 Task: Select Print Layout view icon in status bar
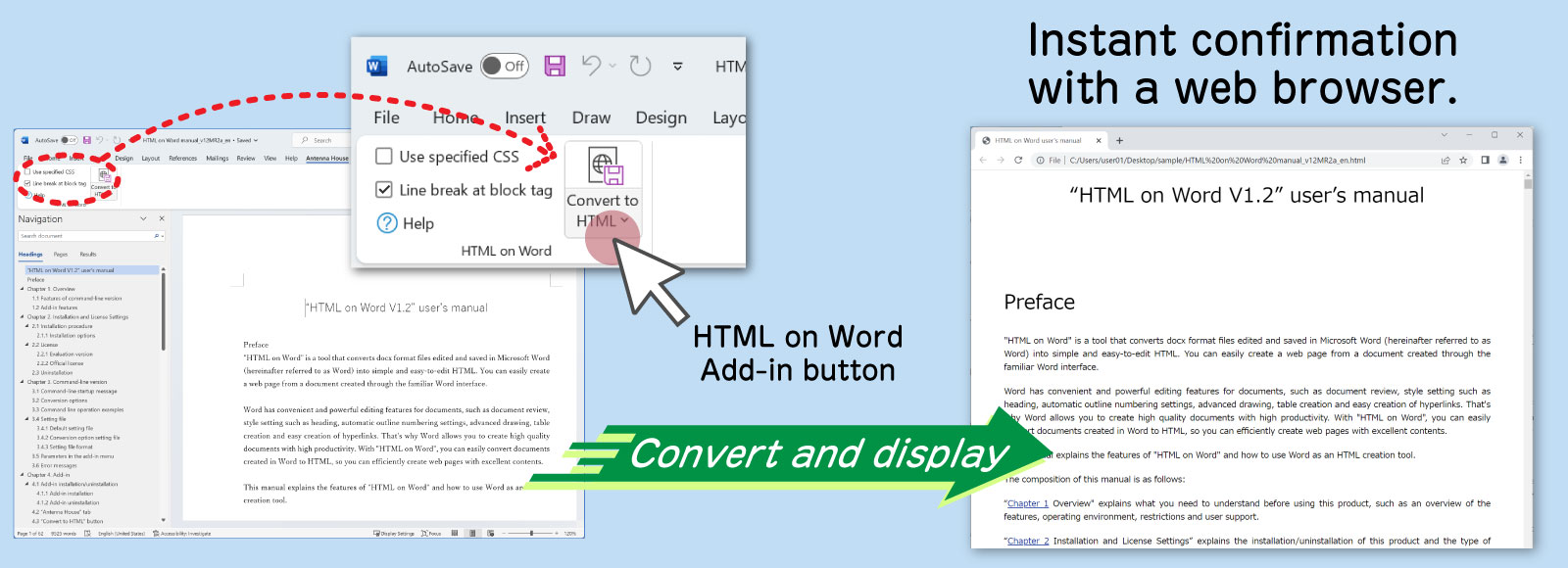(x=472, y=533)
